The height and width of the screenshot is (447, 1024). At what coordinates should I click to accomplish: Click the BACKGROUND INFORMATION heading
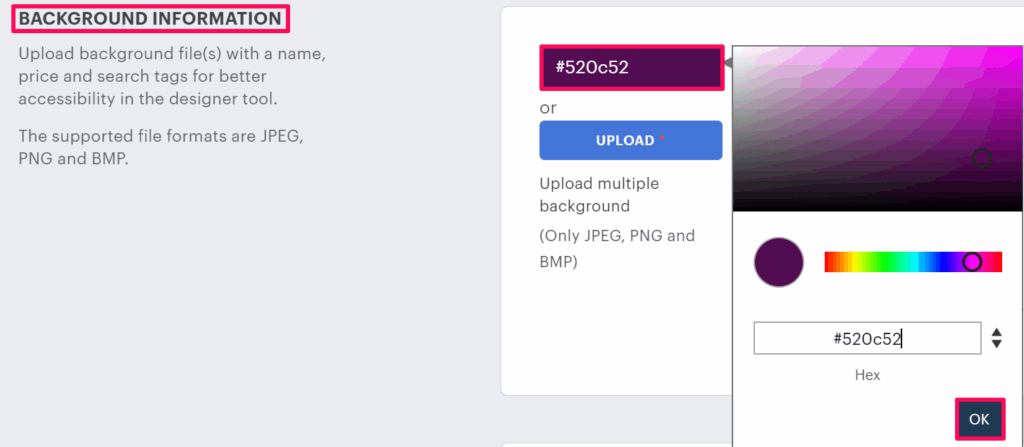[x=150, y=18]
